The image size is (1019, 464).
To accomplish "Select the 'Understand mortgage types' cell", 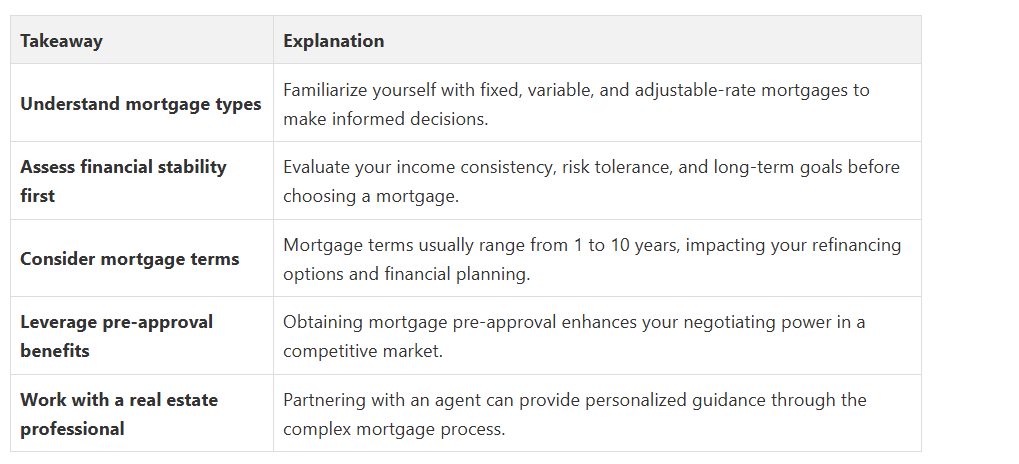I will point(142,103).
